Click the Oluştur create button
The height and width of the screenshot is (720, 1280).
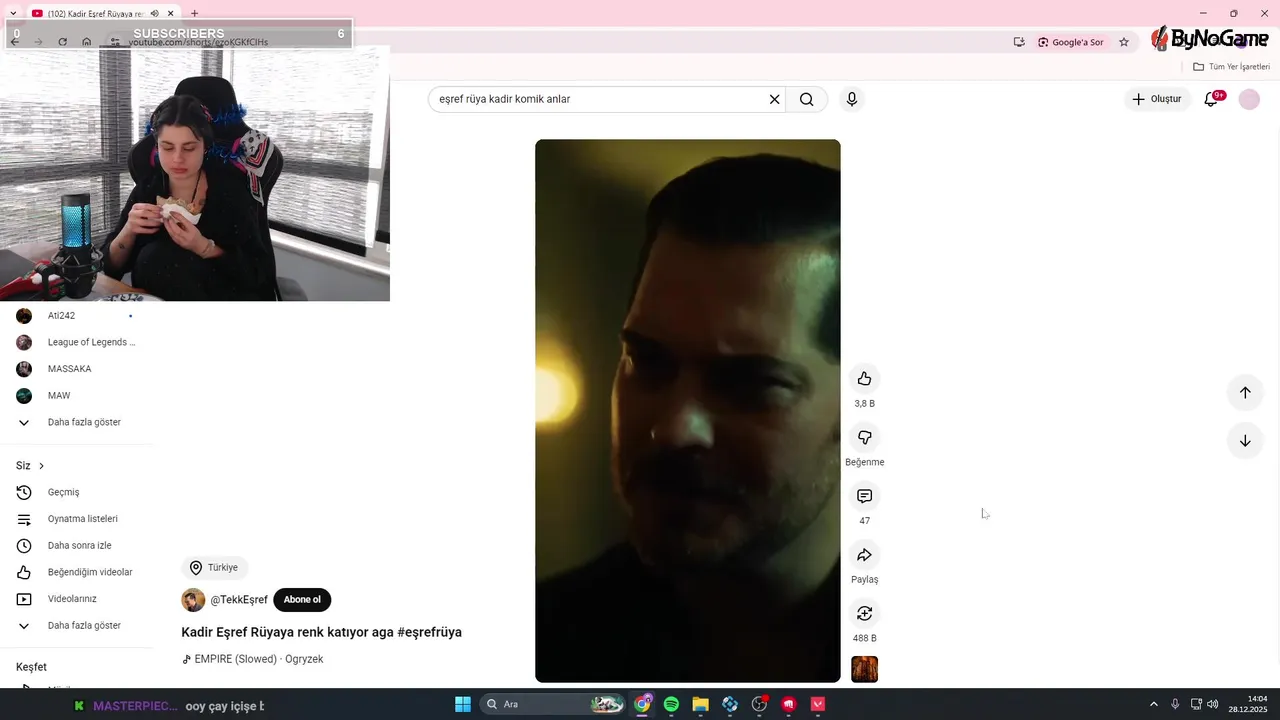(1157, 99)
